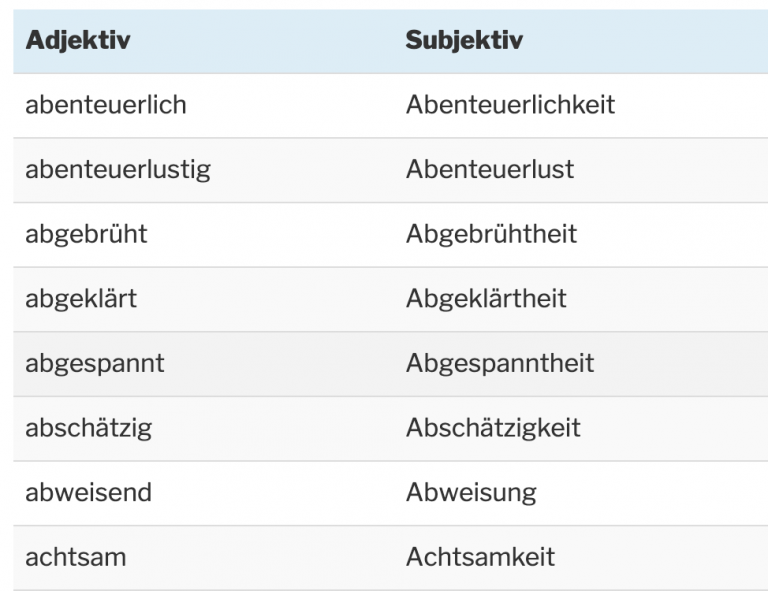Click the achtsam cell
This screenshot has width=768, height=591.
(x=76, y=557)
